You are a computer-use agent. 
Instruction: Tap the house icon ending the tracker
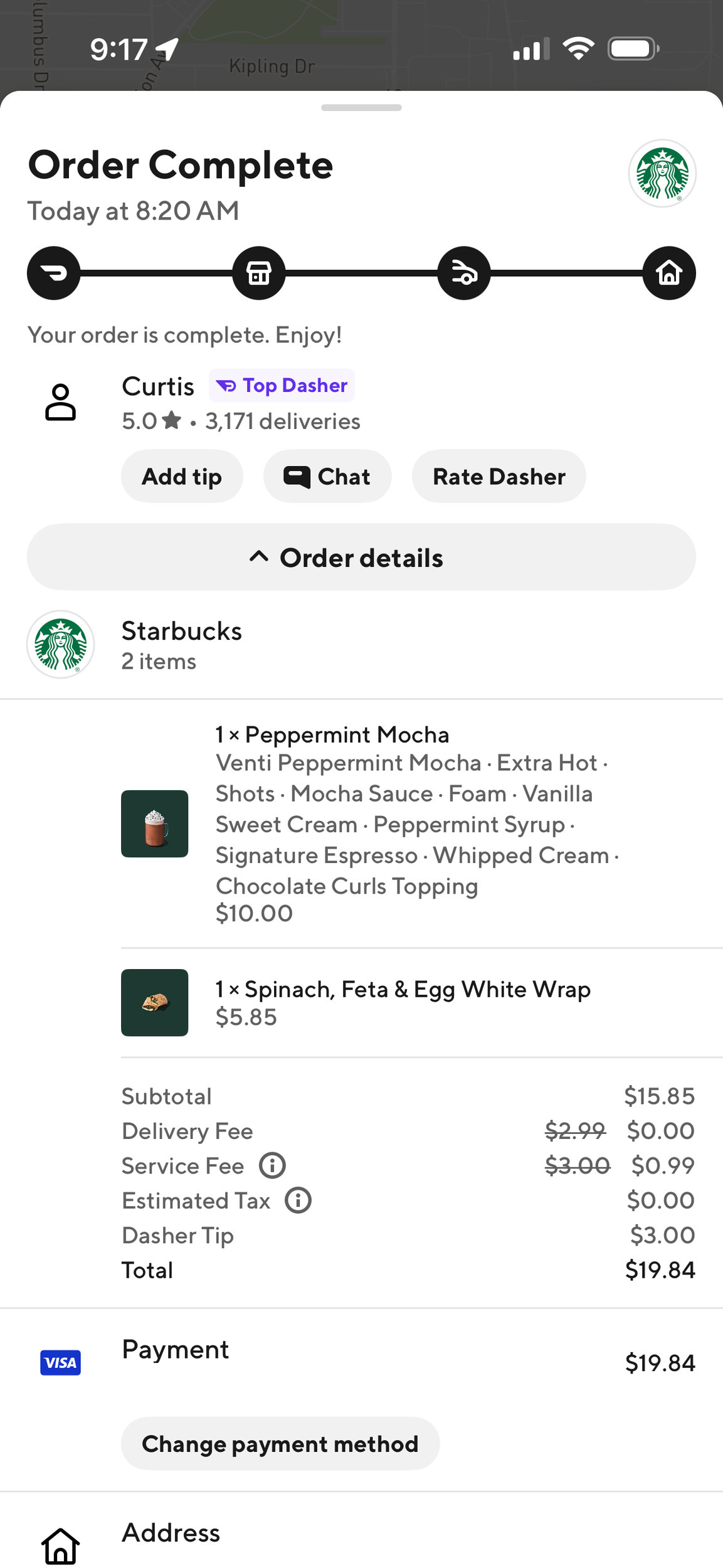pos(669,273)
